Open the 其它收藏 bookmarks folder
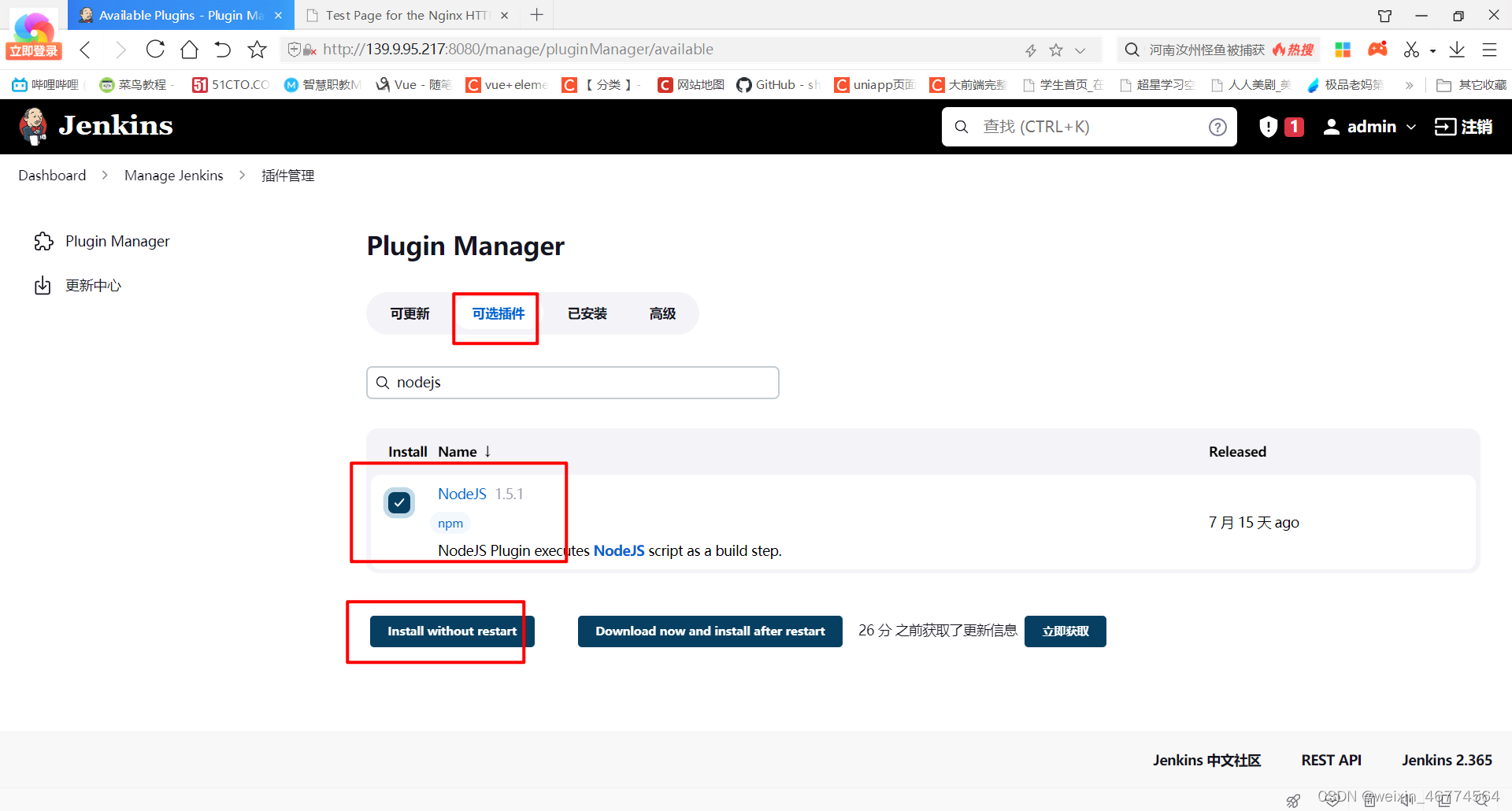This screenshot has width=1512, height=811. coord(1471,84)
